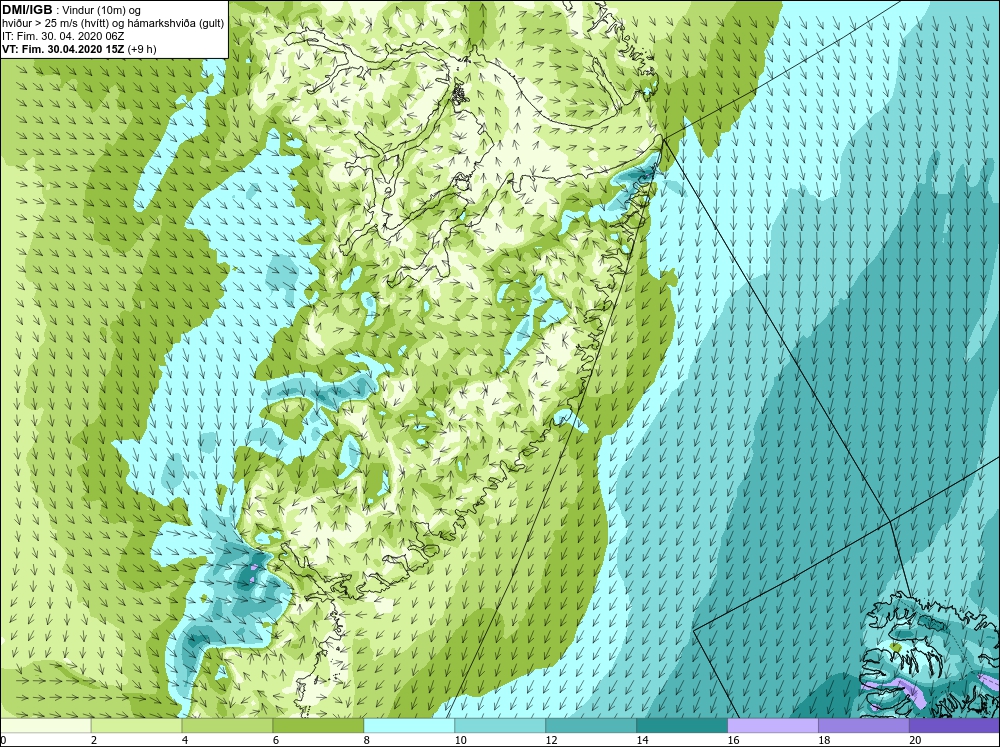Click the 'DMI/IGB : Vindur (10m) og' title line

click(x=71, y=10)
